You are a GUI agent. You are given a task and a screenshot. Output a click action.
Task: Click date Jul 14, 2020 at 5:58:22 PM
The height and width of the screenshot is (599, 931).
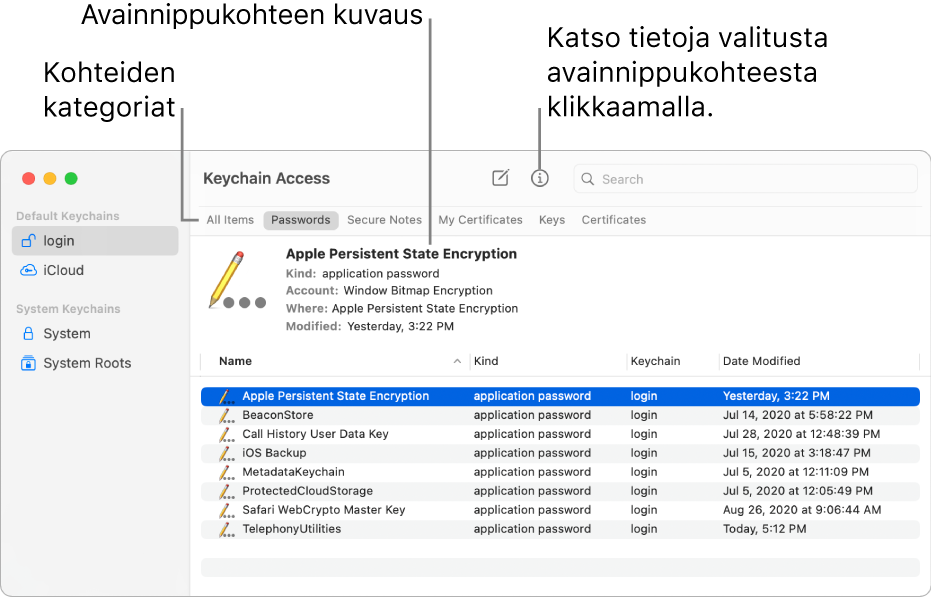(797, 415)
